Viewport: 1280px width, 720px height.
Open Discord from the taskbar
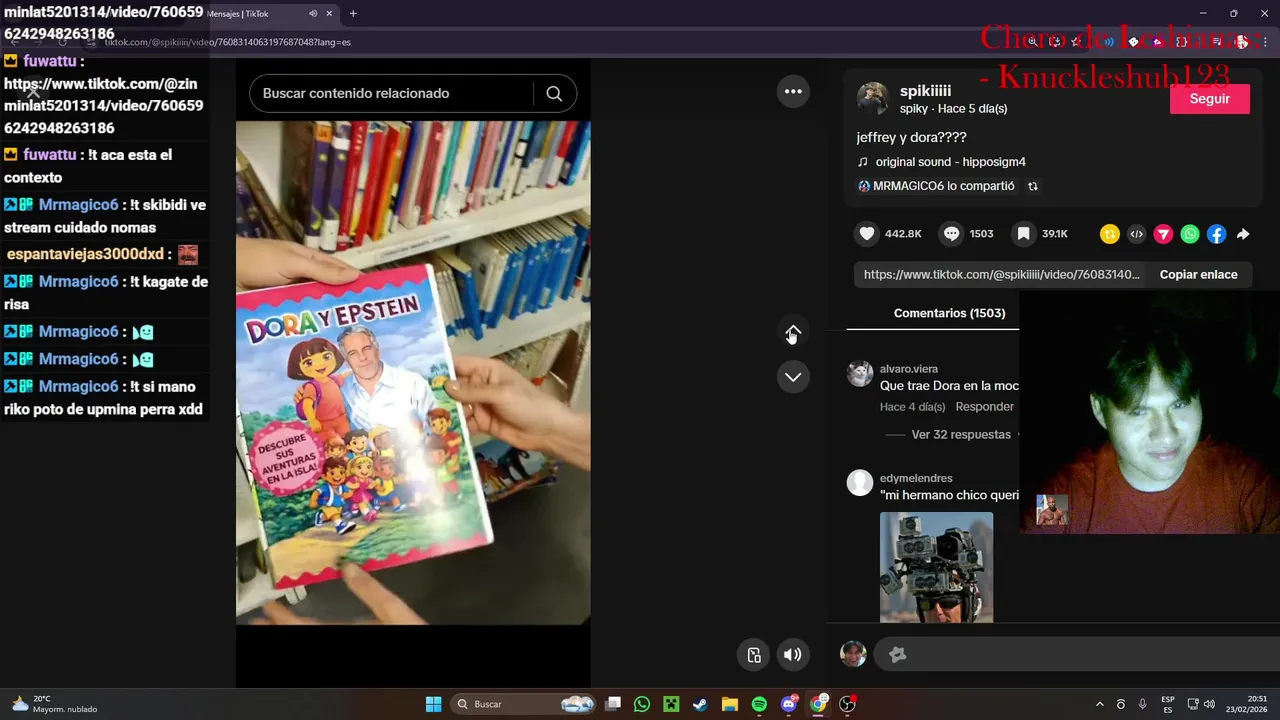click(789, 704)
